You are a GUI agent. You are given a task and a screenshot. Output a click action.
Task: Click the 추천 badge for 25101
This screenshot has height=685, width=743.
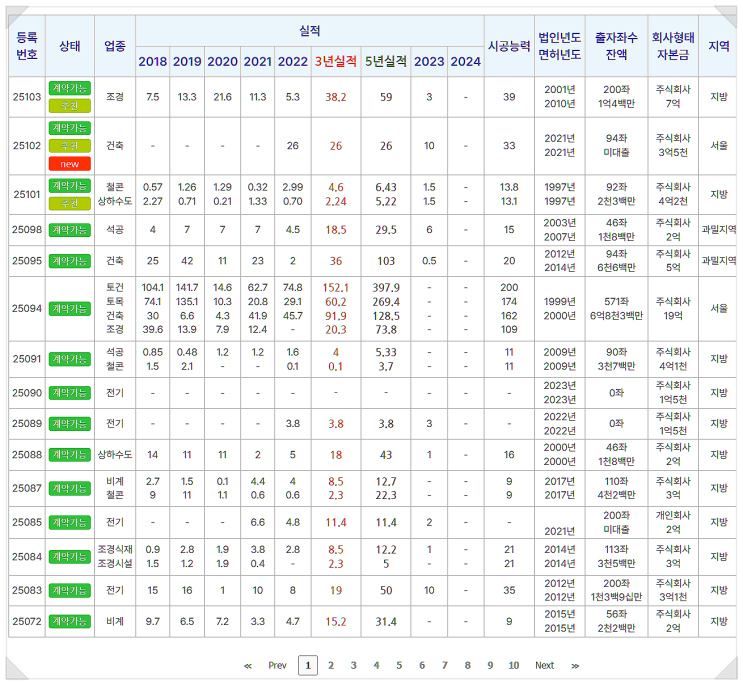(70, 204)
